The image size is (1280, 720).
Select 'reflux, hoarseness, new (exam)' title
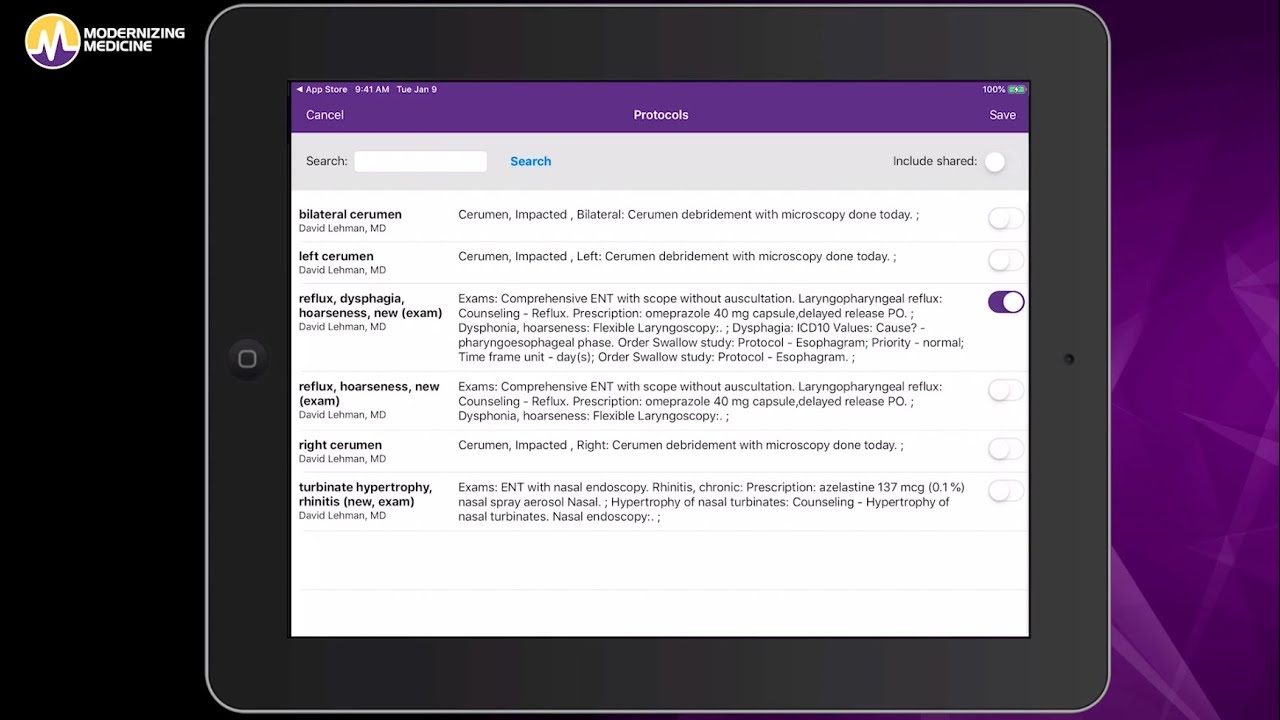[369, 394]
